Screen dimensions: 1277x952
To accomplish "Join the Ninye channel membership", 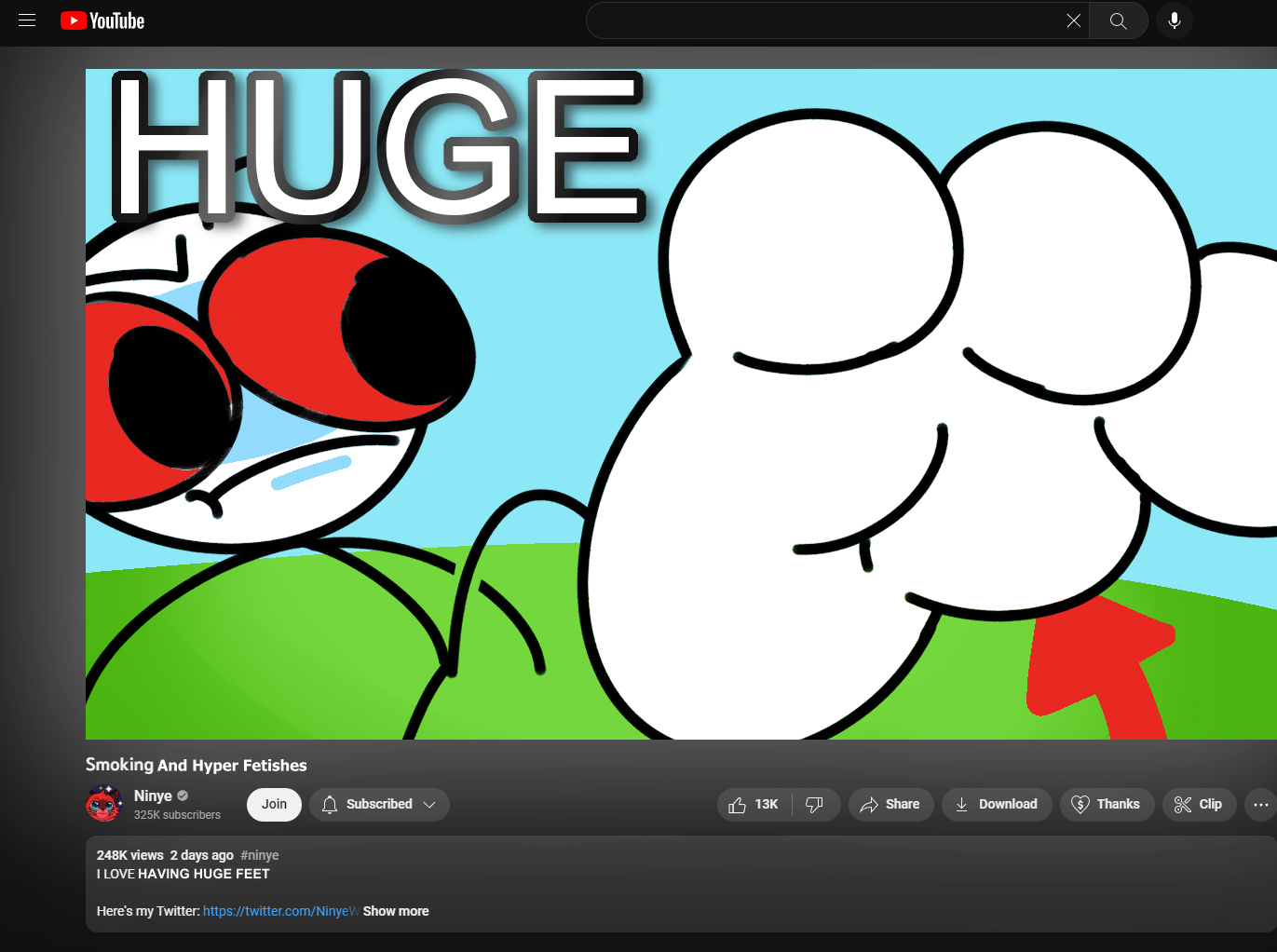I will (274, 805).
